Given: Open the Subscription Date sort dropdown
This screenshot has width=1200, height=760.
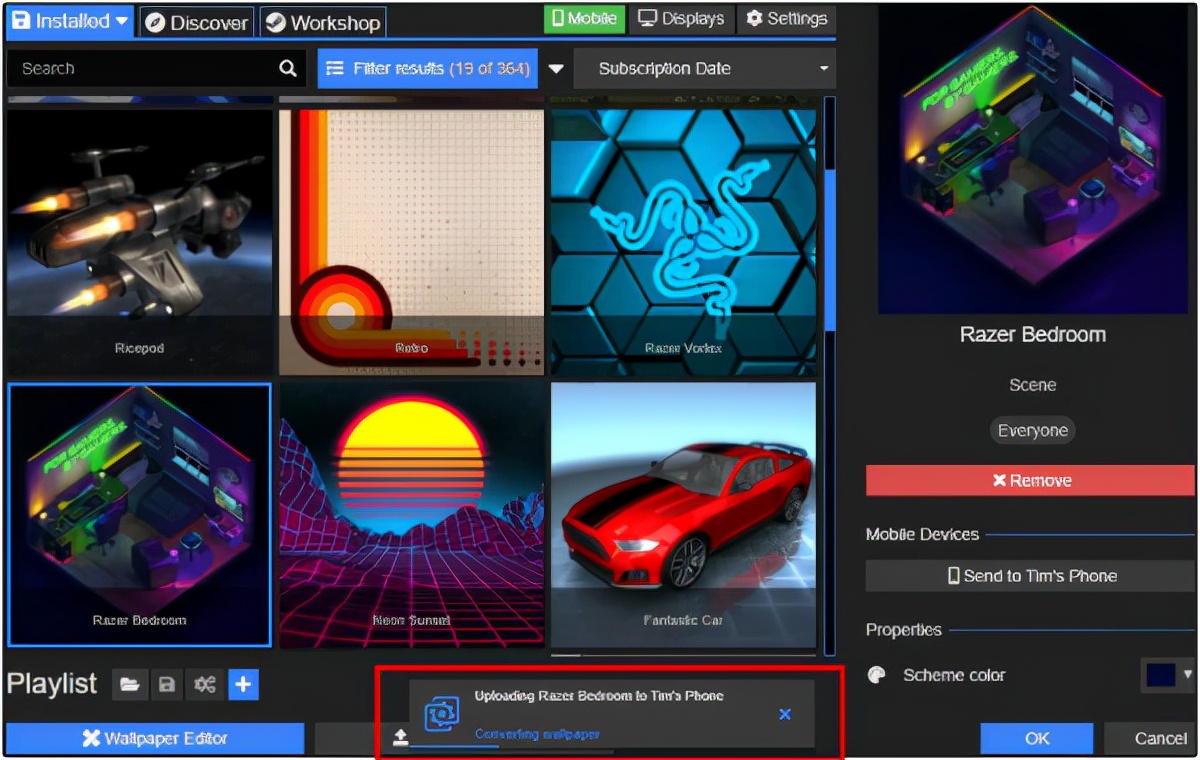Looking at the screenshot, I should 704,69.
